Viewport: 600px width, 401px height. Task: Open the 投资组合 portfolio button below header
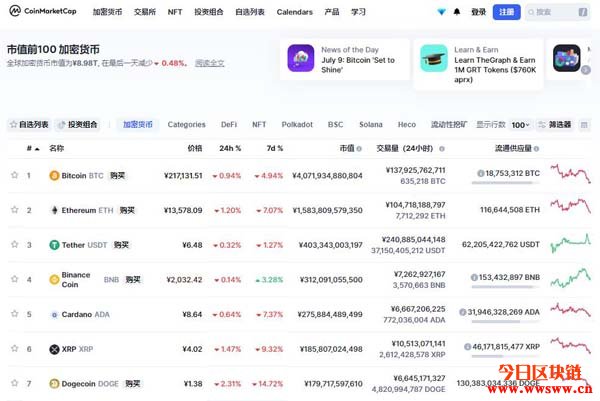[78, 125]
